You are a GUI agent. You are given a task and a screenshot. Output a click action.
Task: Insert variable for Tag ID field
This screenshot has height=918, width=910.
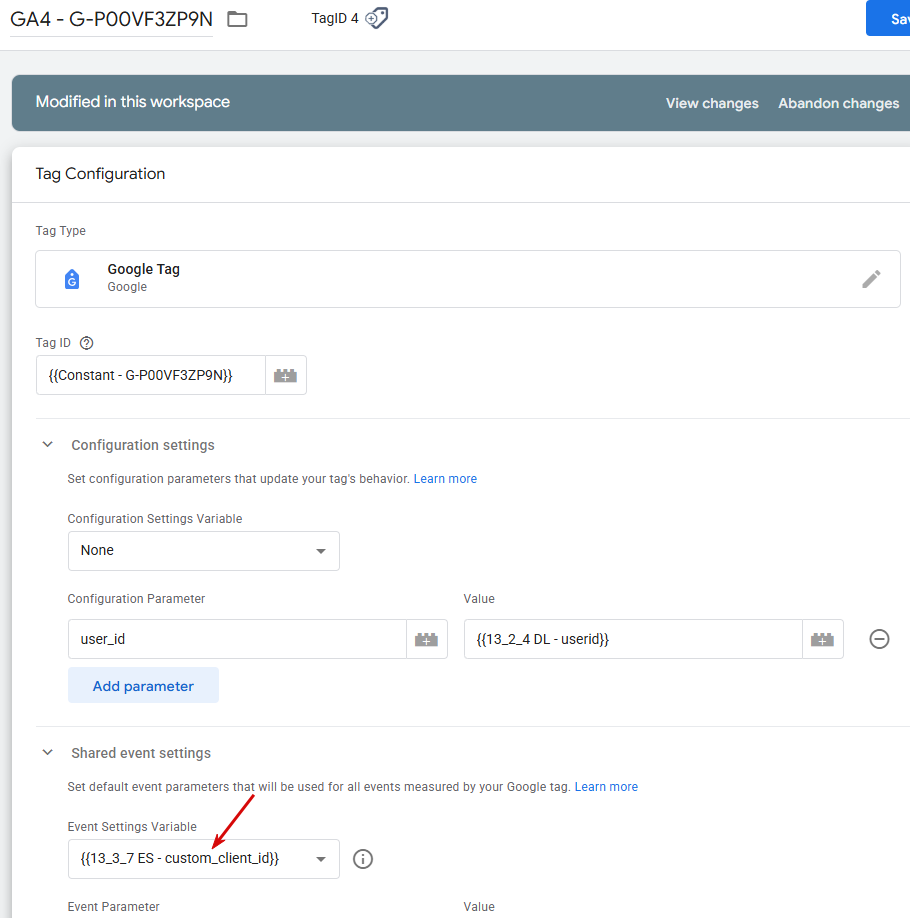286,375
